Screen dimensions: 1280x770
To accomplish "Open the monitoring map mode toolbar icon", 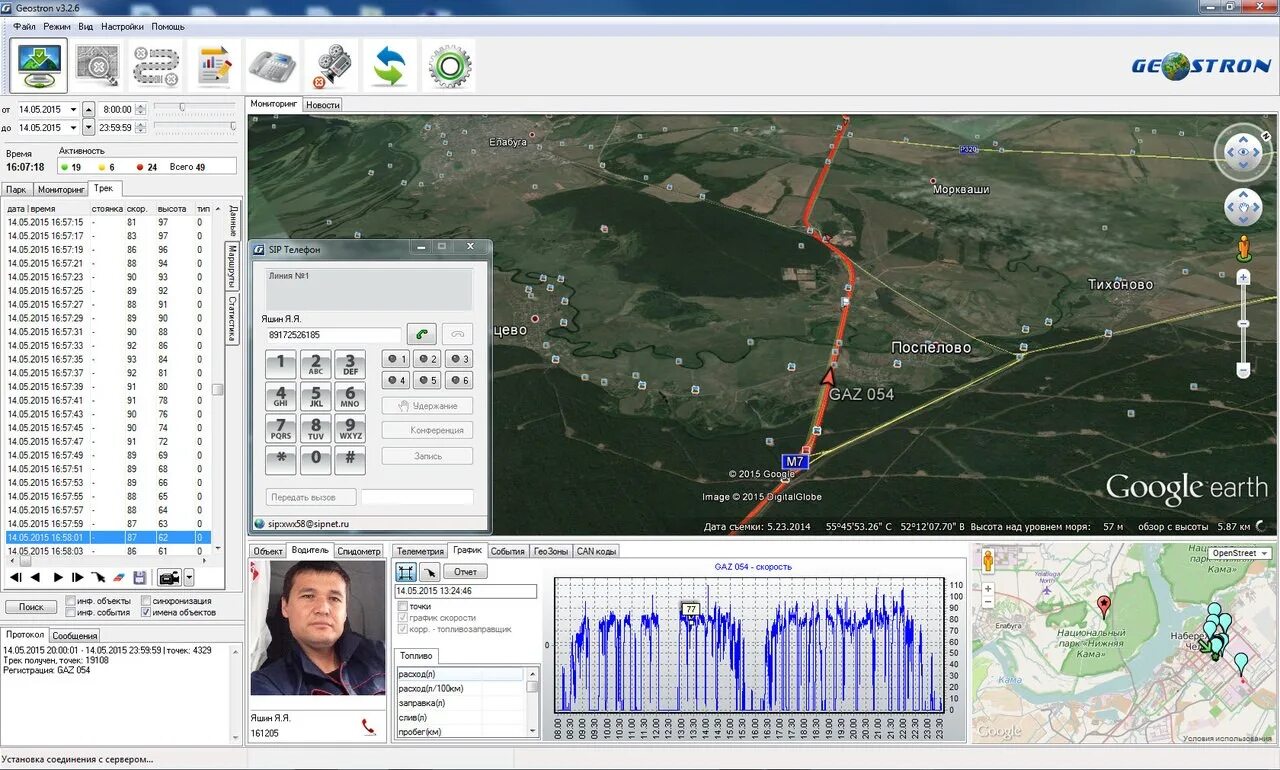I will coord(40,66).
